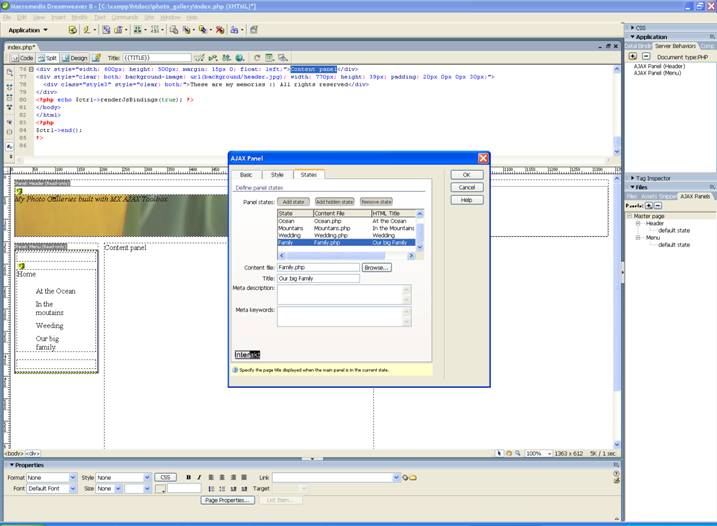Click the text indent icon in Properties
Screen dimensions: 717x526
pos(244,488)
